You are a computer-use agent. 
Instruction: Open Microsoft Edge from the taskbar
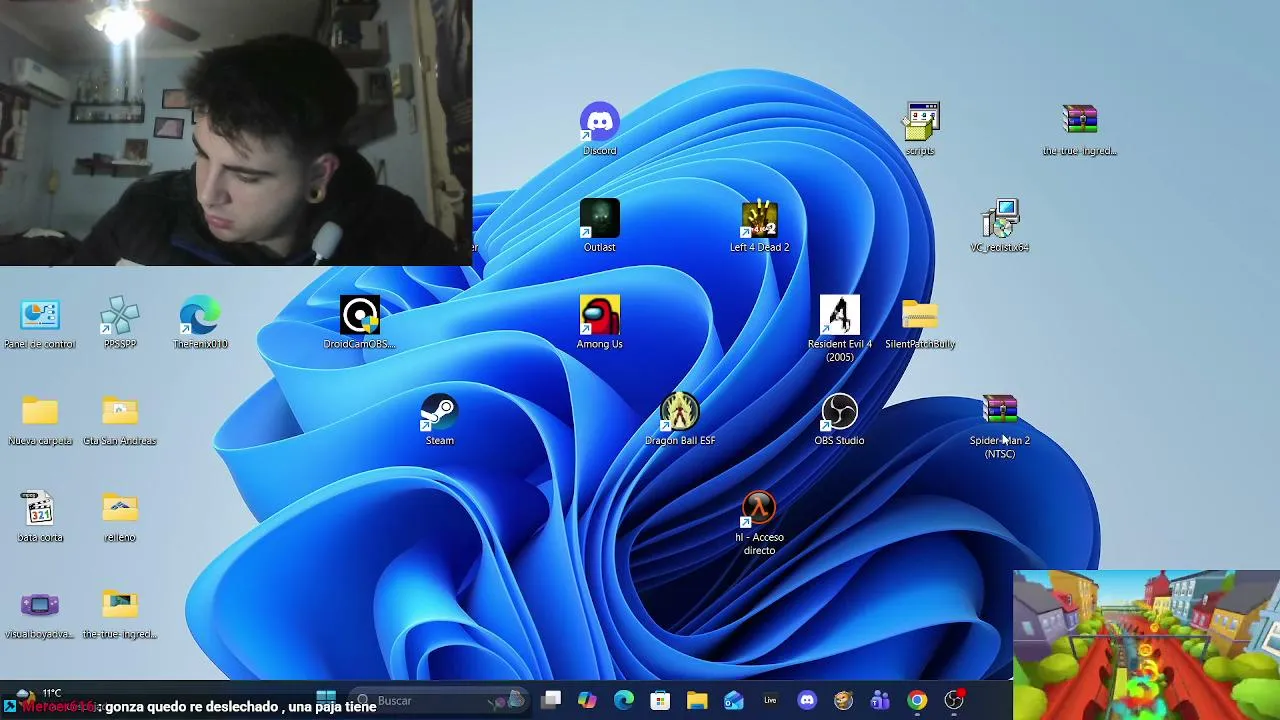pos(624,701)
